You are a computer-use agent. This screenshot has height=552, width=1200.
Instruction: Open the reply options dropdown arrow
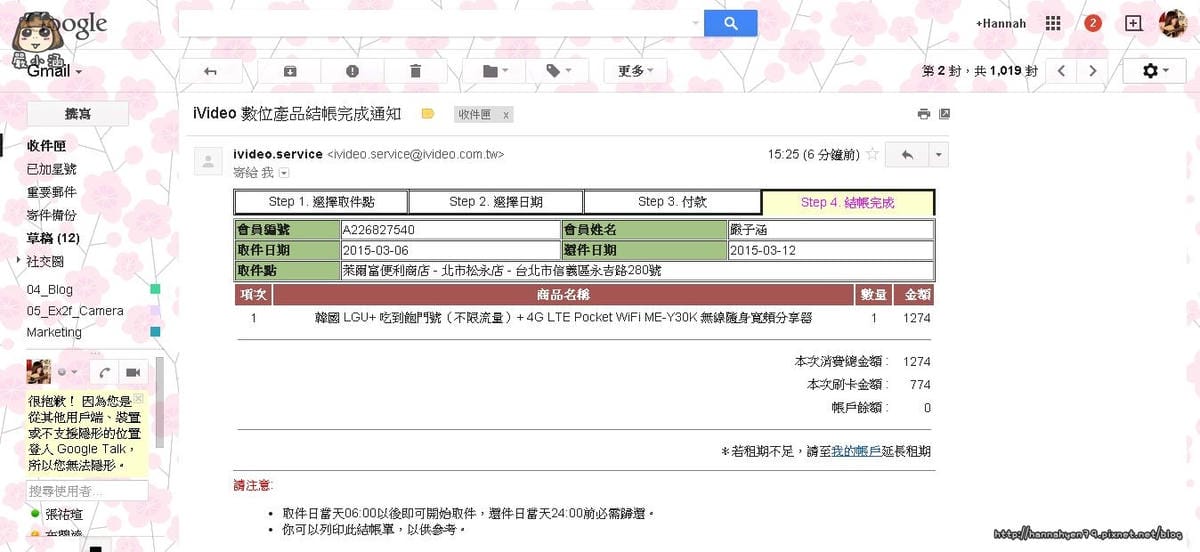(938, 155)
